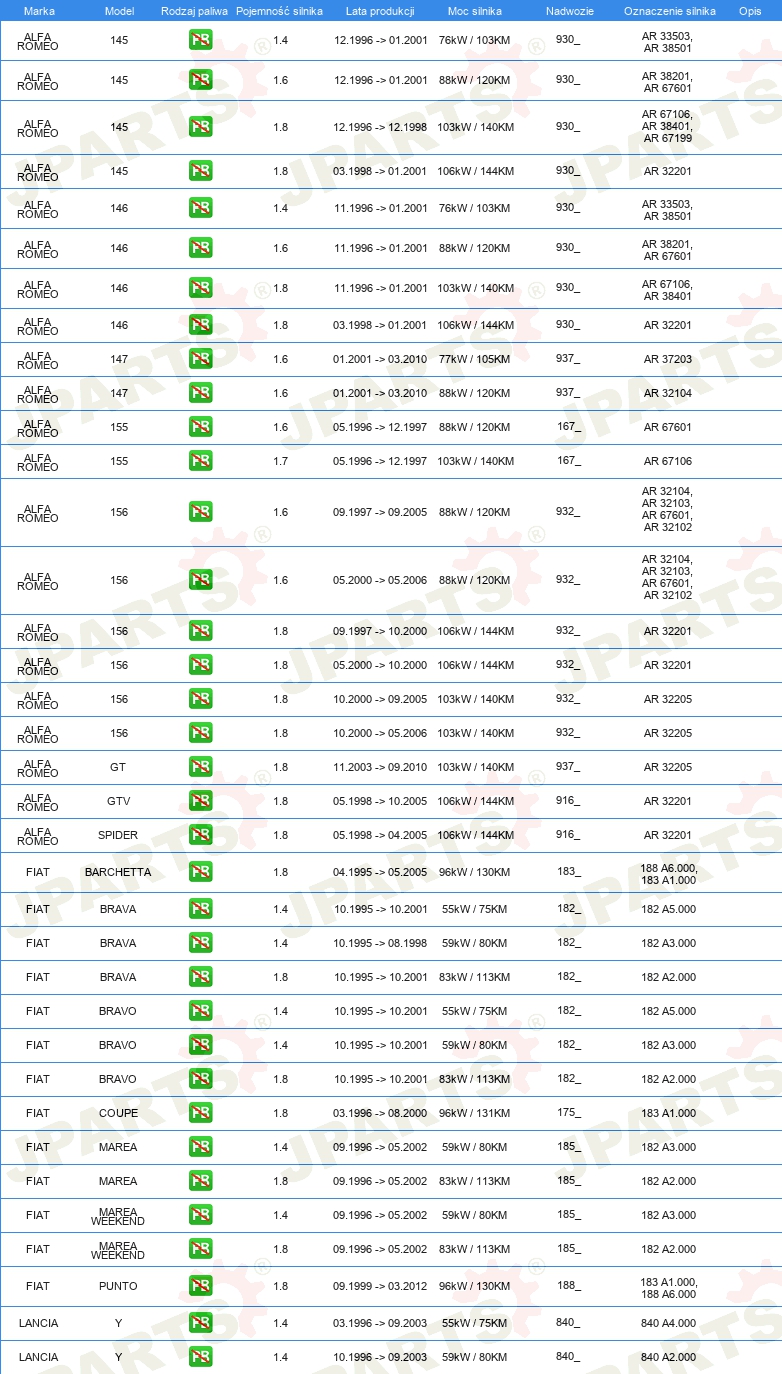Click fuel icon in Alfa Romeo 155 1.7 row
This screenshot has height=1374, width=782.
click(x=200, y=461)
